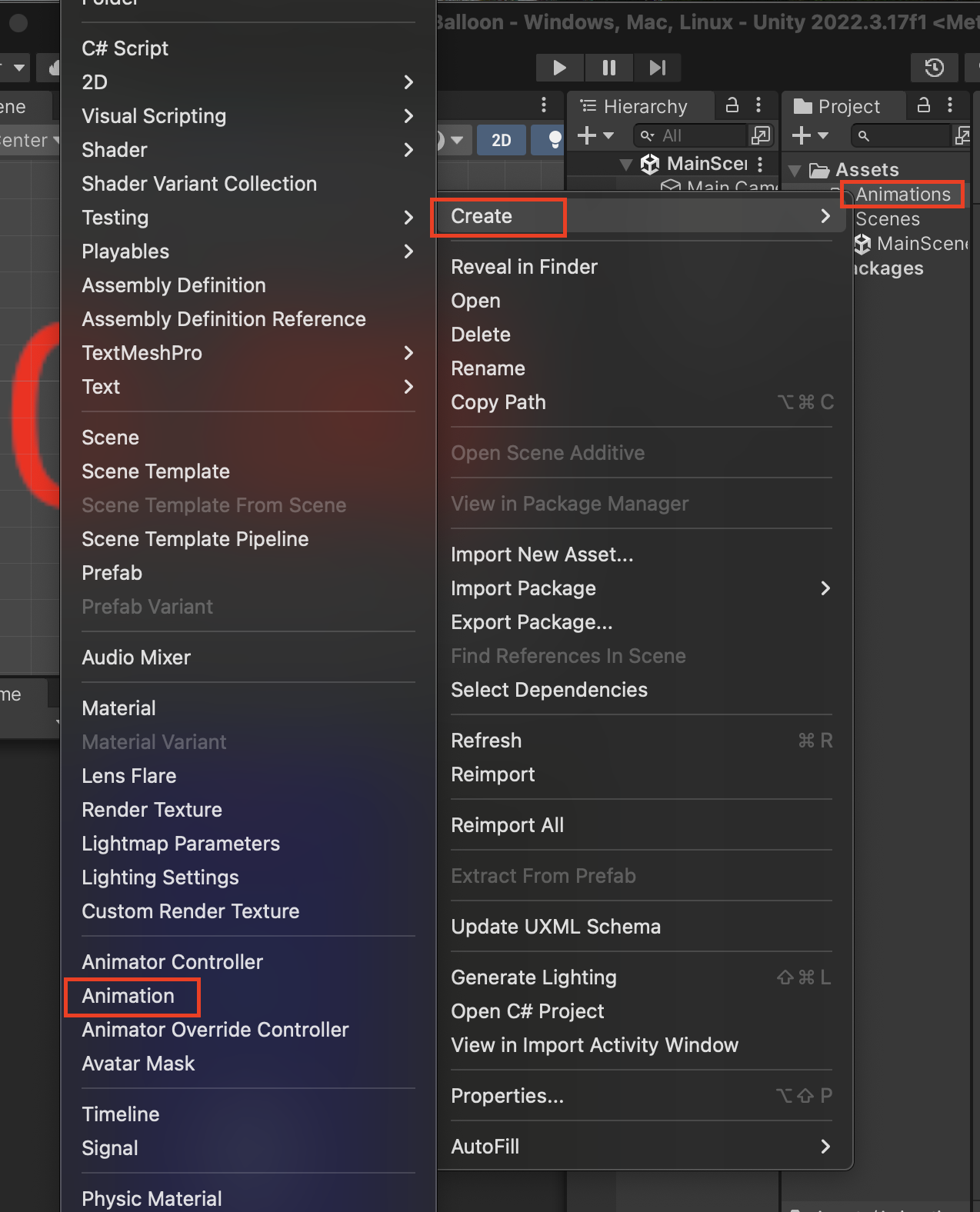The width and height of the screenshot is (980, 1212).
Task: Click the Hierarchy open prefab stage icon
Action: coord(760,136)
